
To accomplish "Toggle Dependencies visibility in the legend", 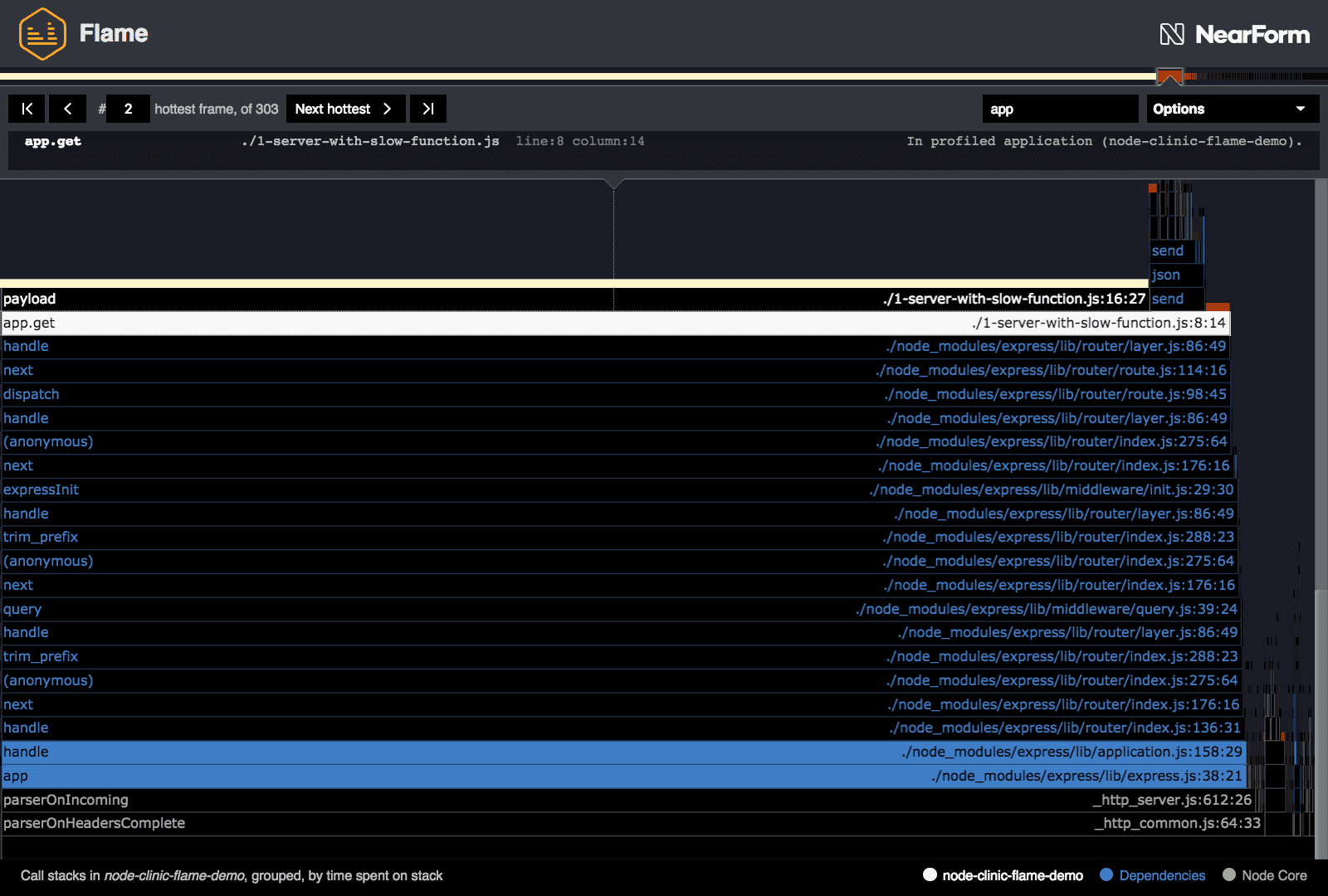I will [x=1152, y=875].
